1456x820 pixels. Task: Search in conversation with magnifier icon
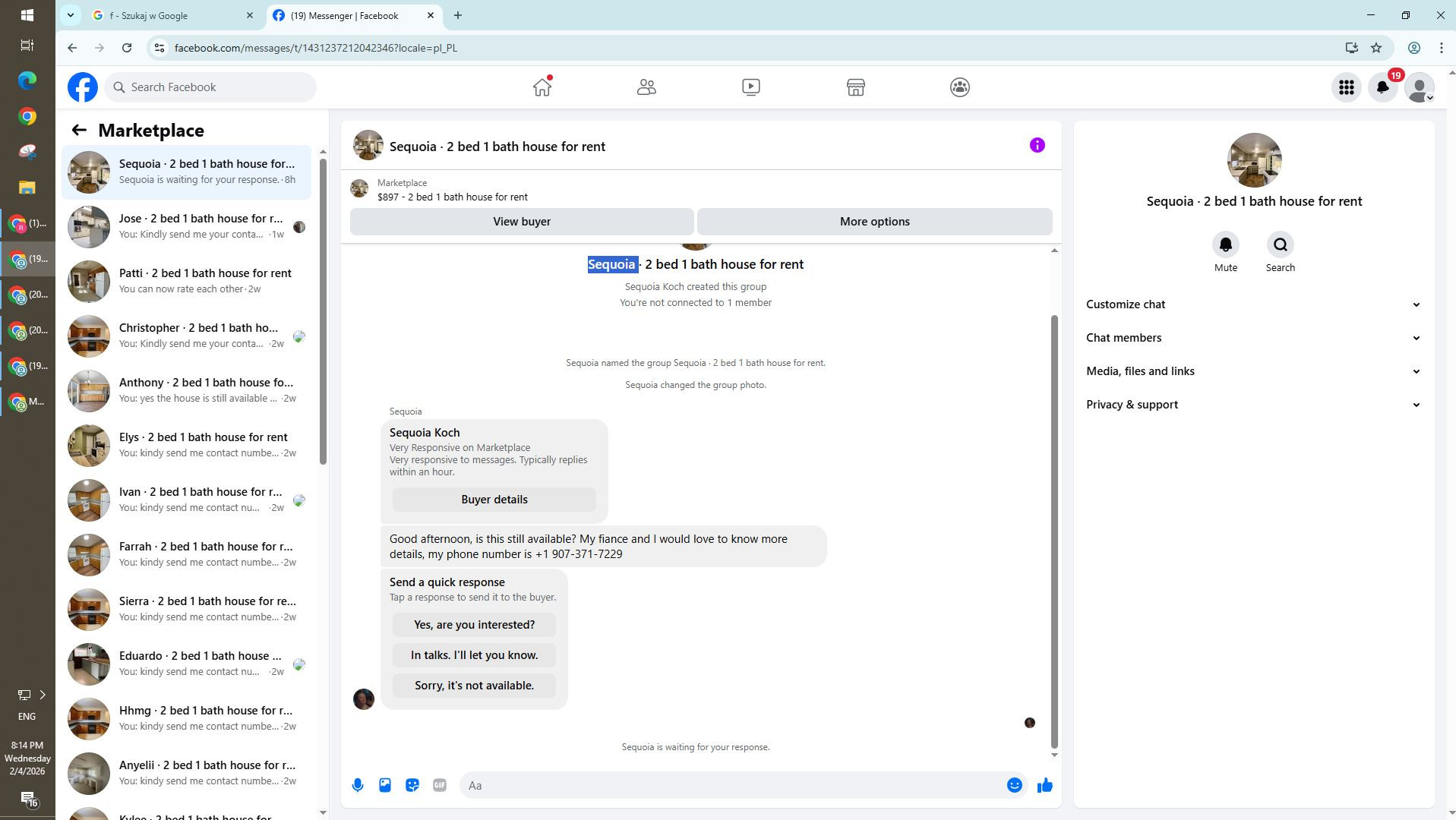[1280, 244]
